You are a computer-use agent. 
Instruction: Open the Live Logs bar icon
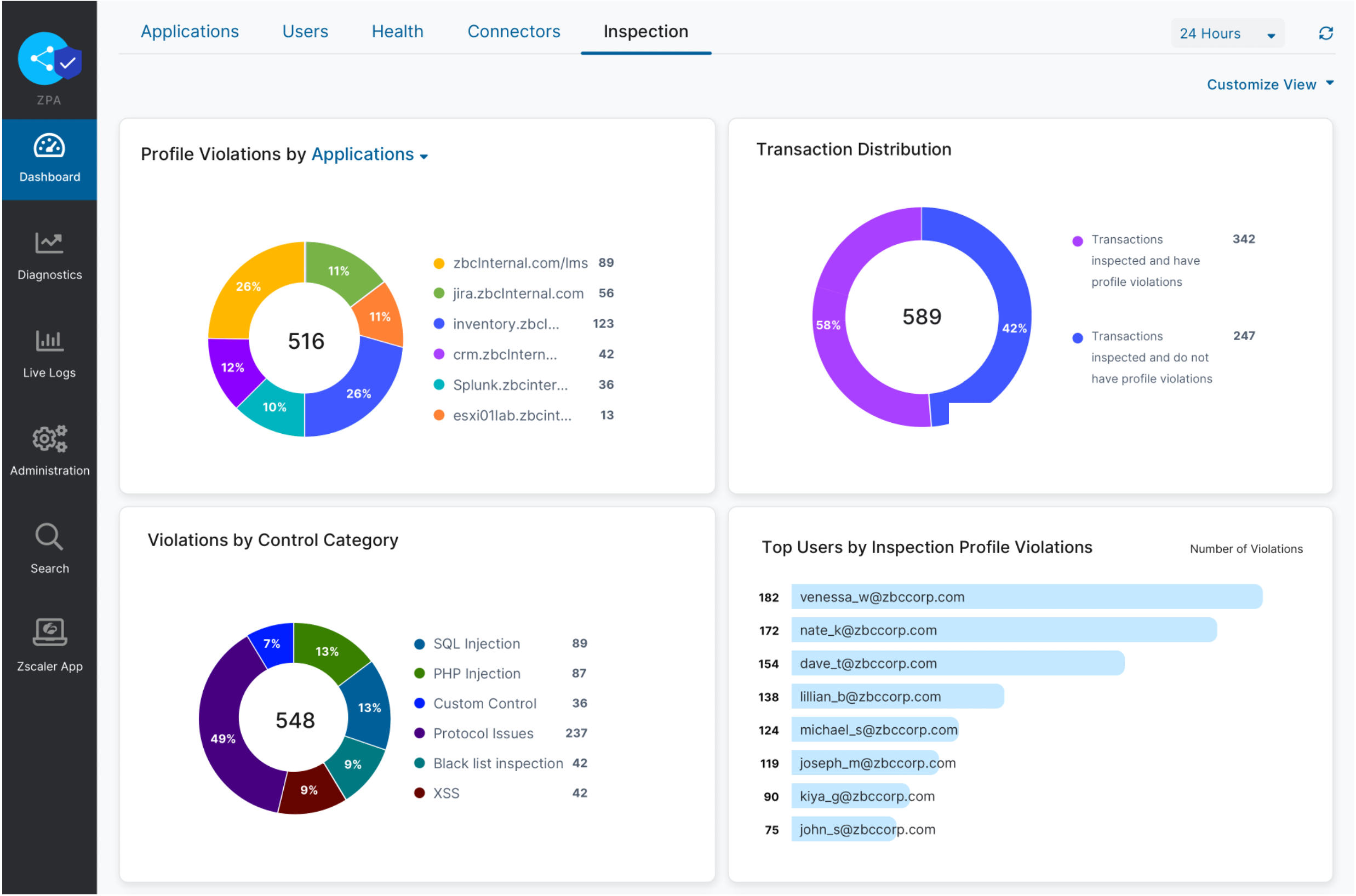(49, 341)
